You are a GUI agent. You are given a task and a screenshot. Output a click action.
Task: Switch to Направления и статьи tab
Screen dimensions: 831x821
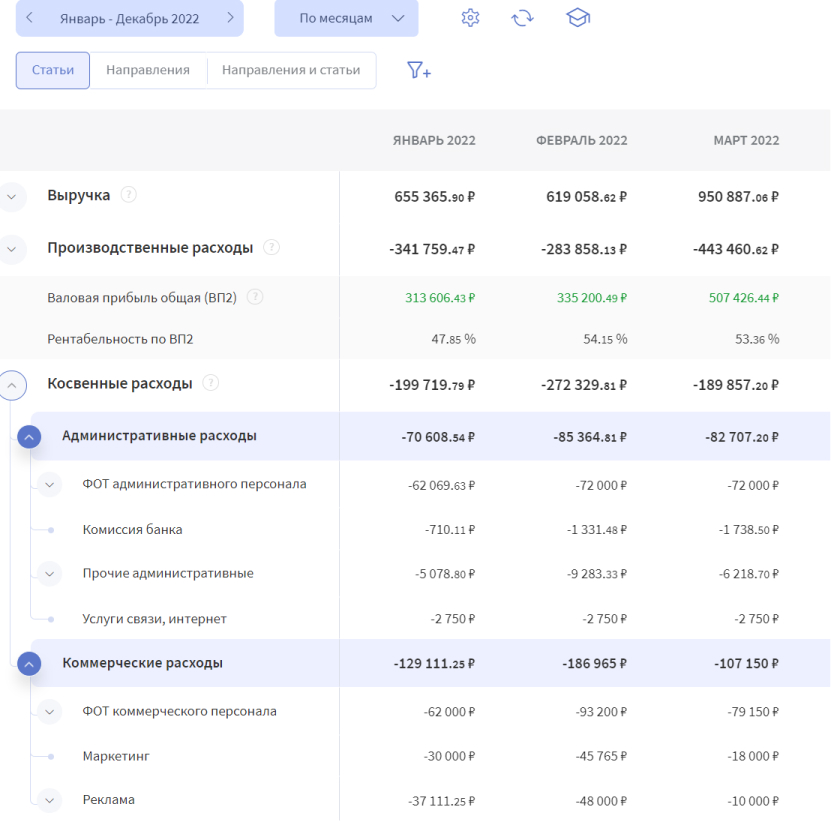291,71
